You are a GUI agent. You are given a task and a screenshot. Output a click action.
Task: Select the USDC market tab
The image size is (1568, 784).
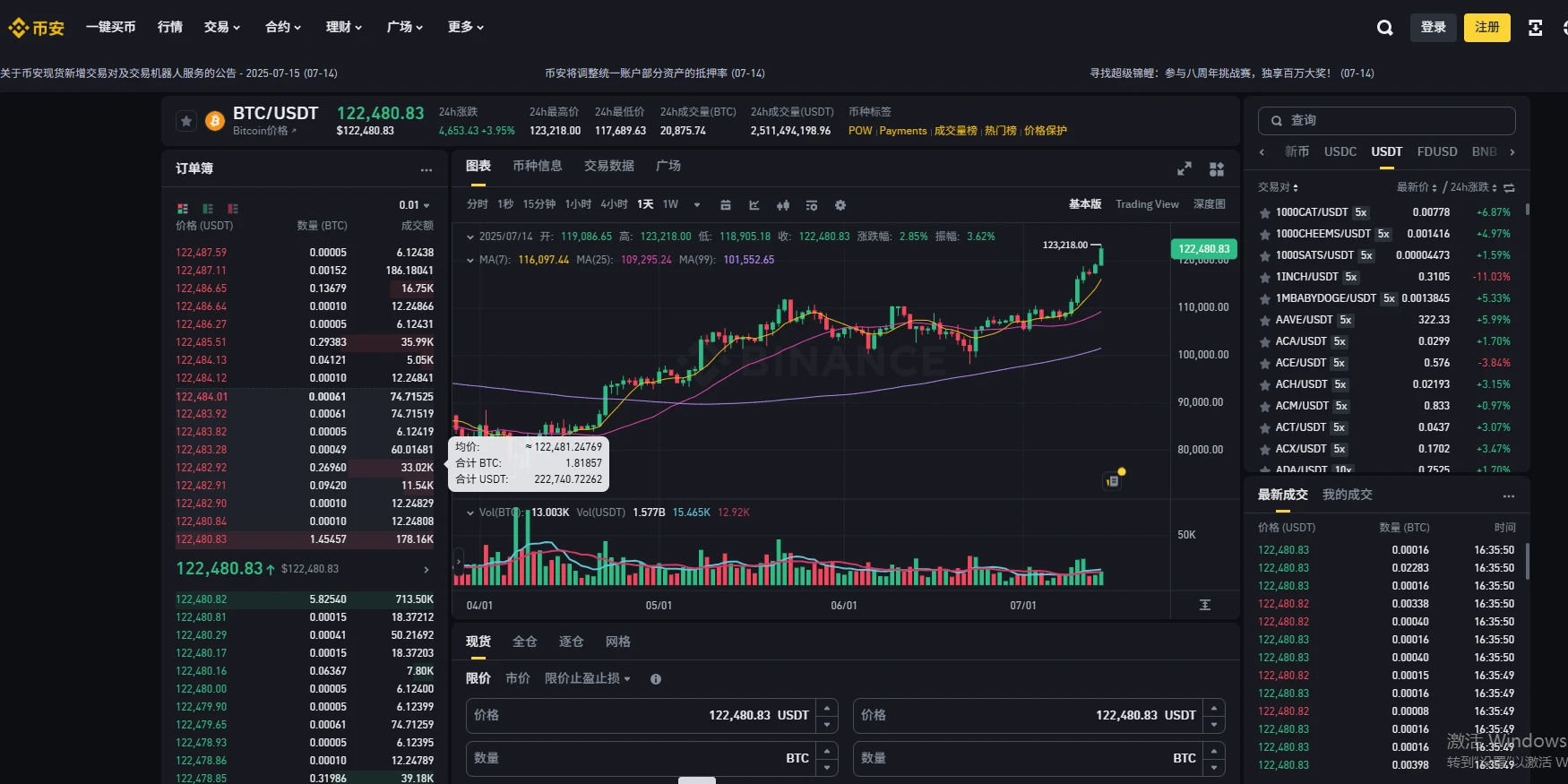point(1340,151)
